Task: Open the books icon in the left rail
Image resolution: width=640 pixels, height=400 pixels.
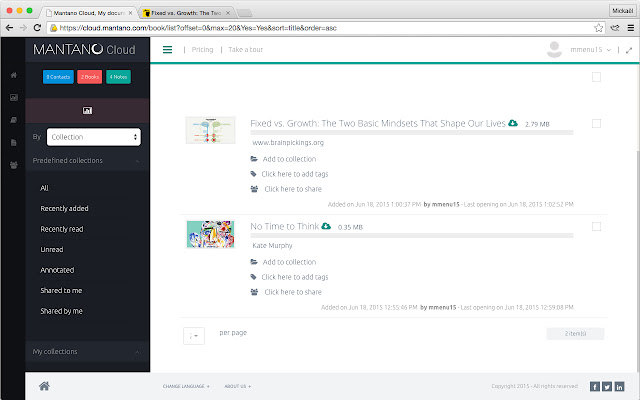Action: click(x=13, y=120)
